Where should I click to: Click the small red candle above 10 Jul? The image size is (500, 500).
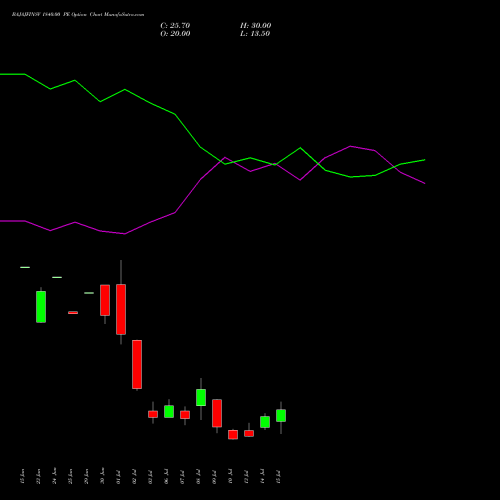233,434
